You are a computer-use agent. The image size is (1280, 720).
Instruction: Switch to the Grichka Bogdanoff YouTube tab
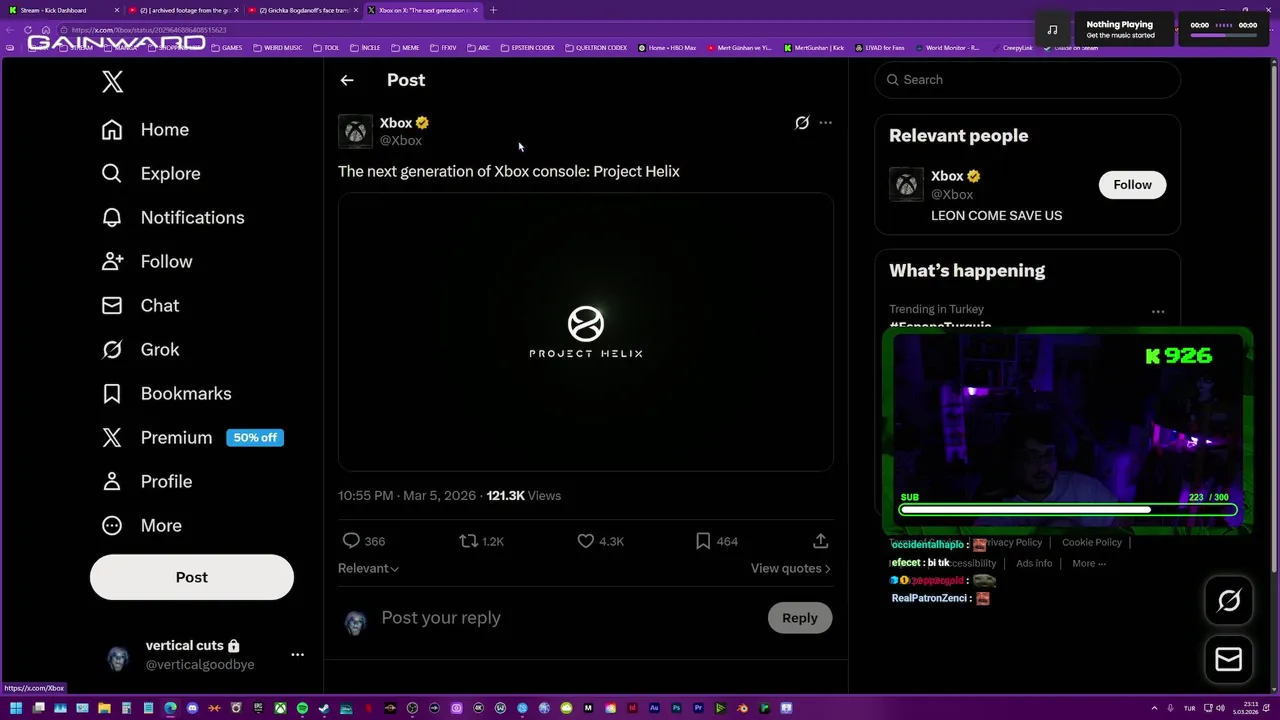click(302, 10)
